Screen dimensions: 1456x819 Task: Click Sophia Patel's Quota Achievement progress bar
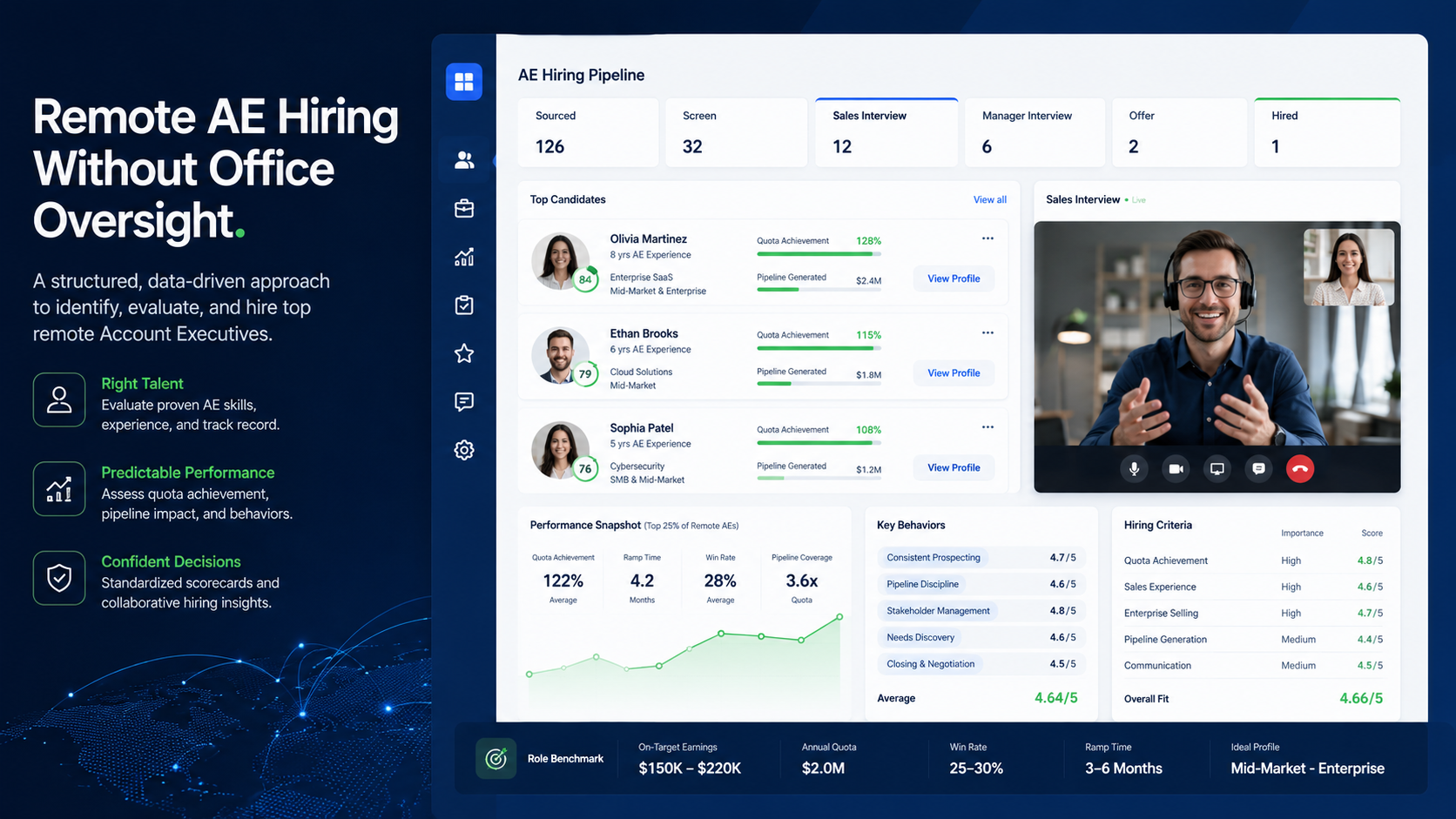click(819, 443)
